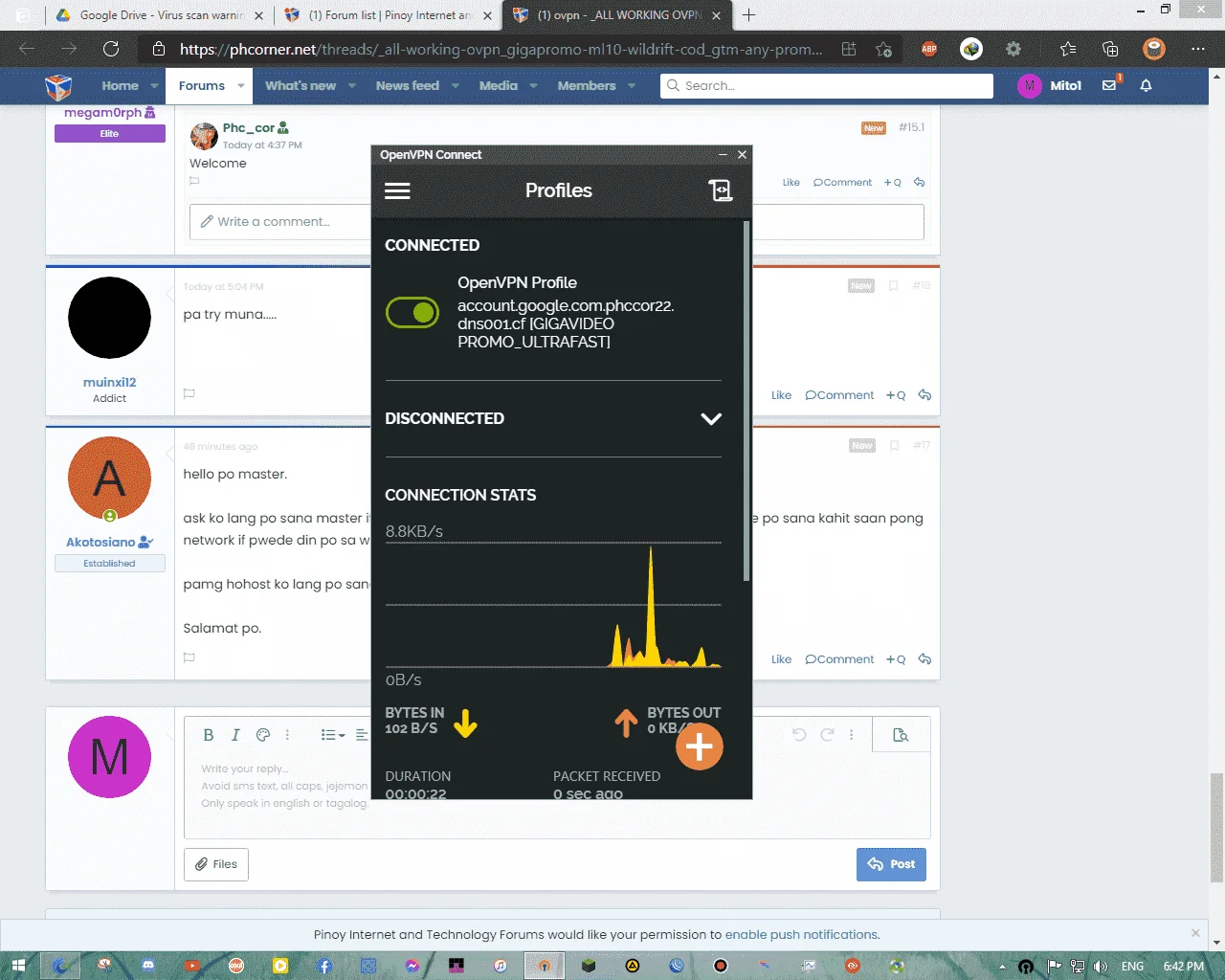Click +Q on the Phc_cor post
The height and width of the screenshot is (980, 1225).
tap(893, 183)
